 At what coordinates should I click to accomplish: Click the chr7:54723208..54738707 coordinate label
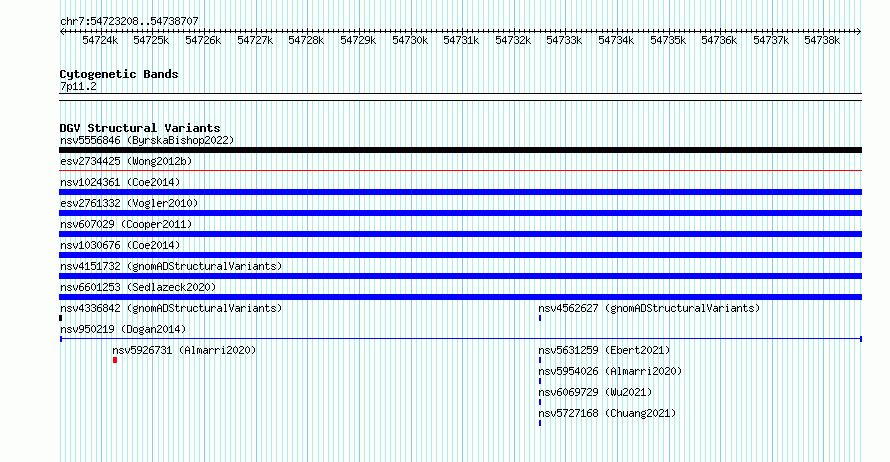[x=129, y=22]
